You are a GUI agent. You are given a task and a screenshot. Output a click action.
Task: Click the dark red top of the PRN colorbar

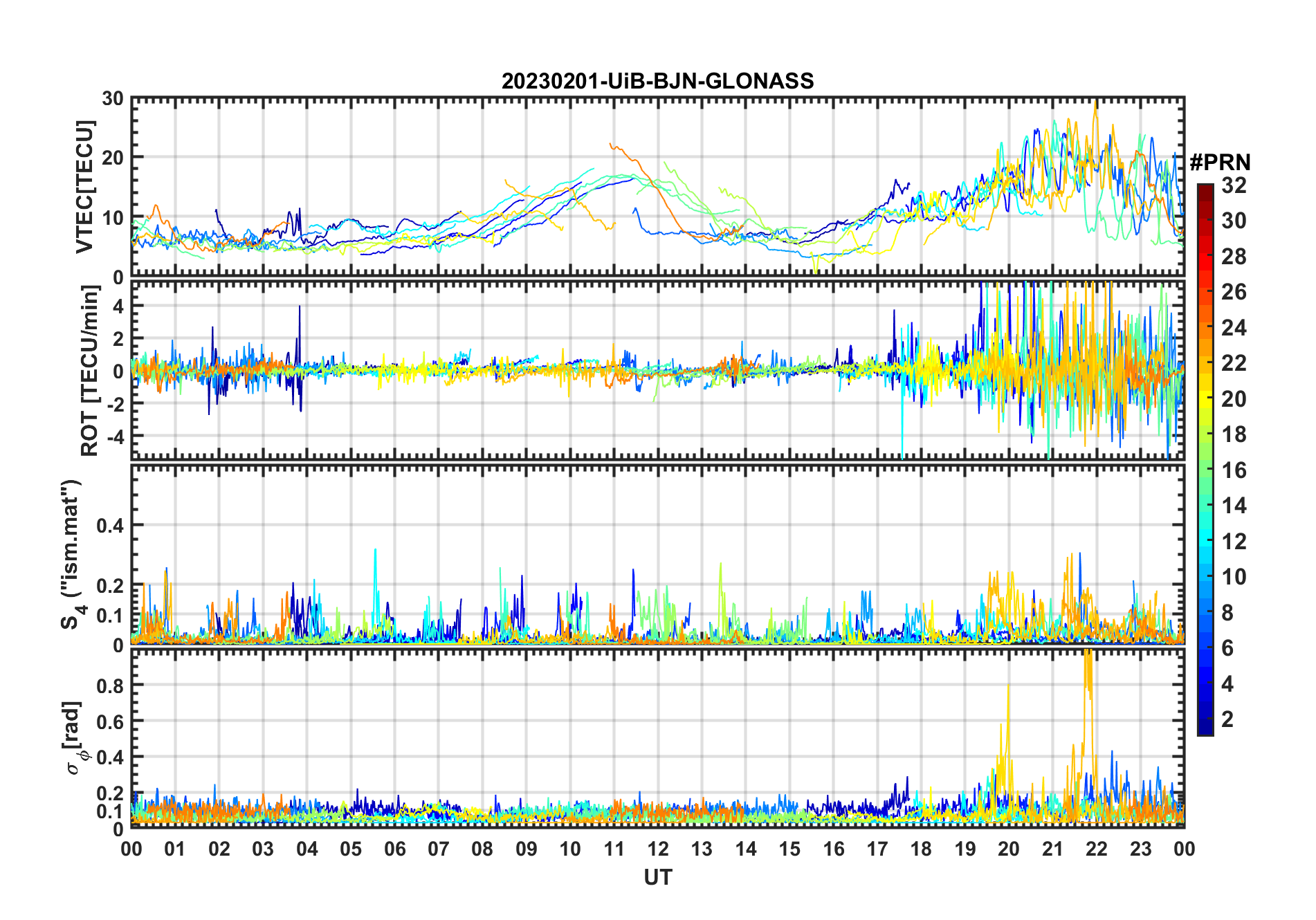[x=1205, y=189]
